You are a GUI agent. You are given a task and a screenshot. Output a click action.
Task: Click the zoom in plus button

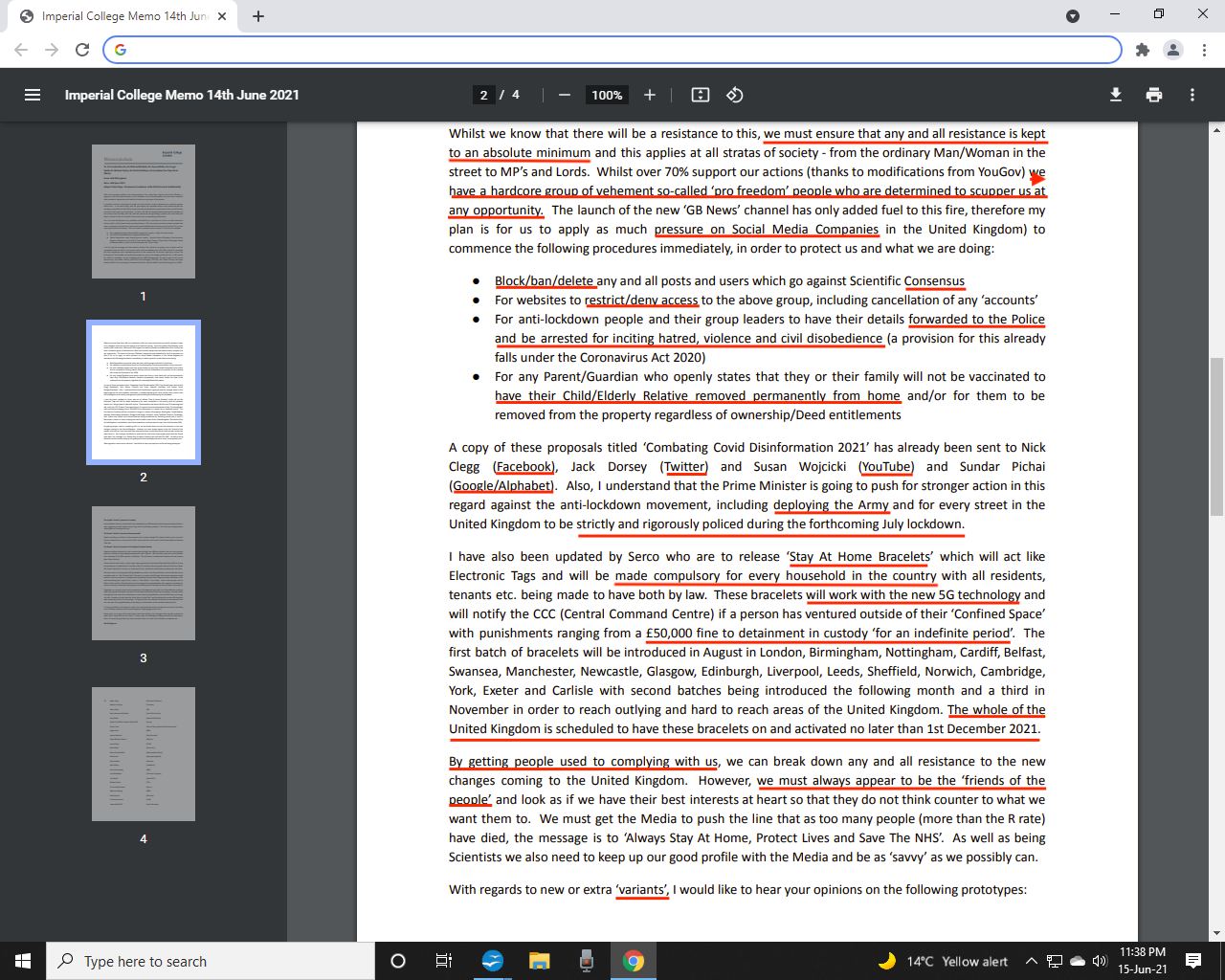coord(650,95)
